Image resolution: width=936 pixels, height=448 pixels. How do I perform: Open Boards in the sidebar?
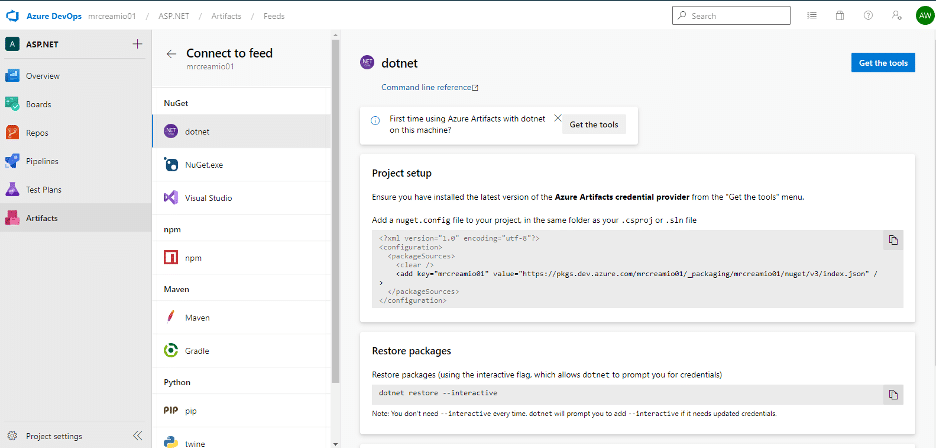coord(76,104)
